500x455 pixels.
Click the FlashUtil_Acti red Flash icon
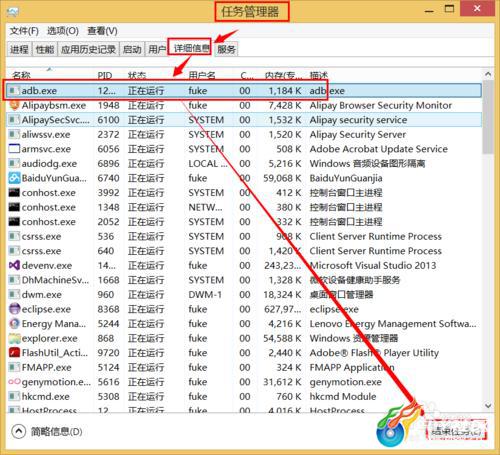click(x=14, y=353)
